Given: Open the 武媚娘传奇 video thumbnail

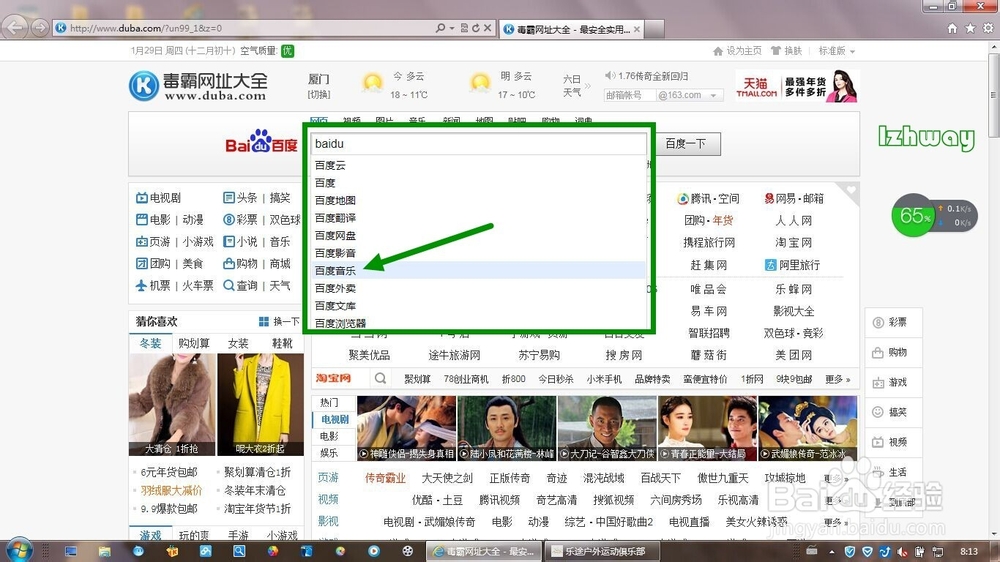Looking at the screenshot, I should tap(807, 427).
